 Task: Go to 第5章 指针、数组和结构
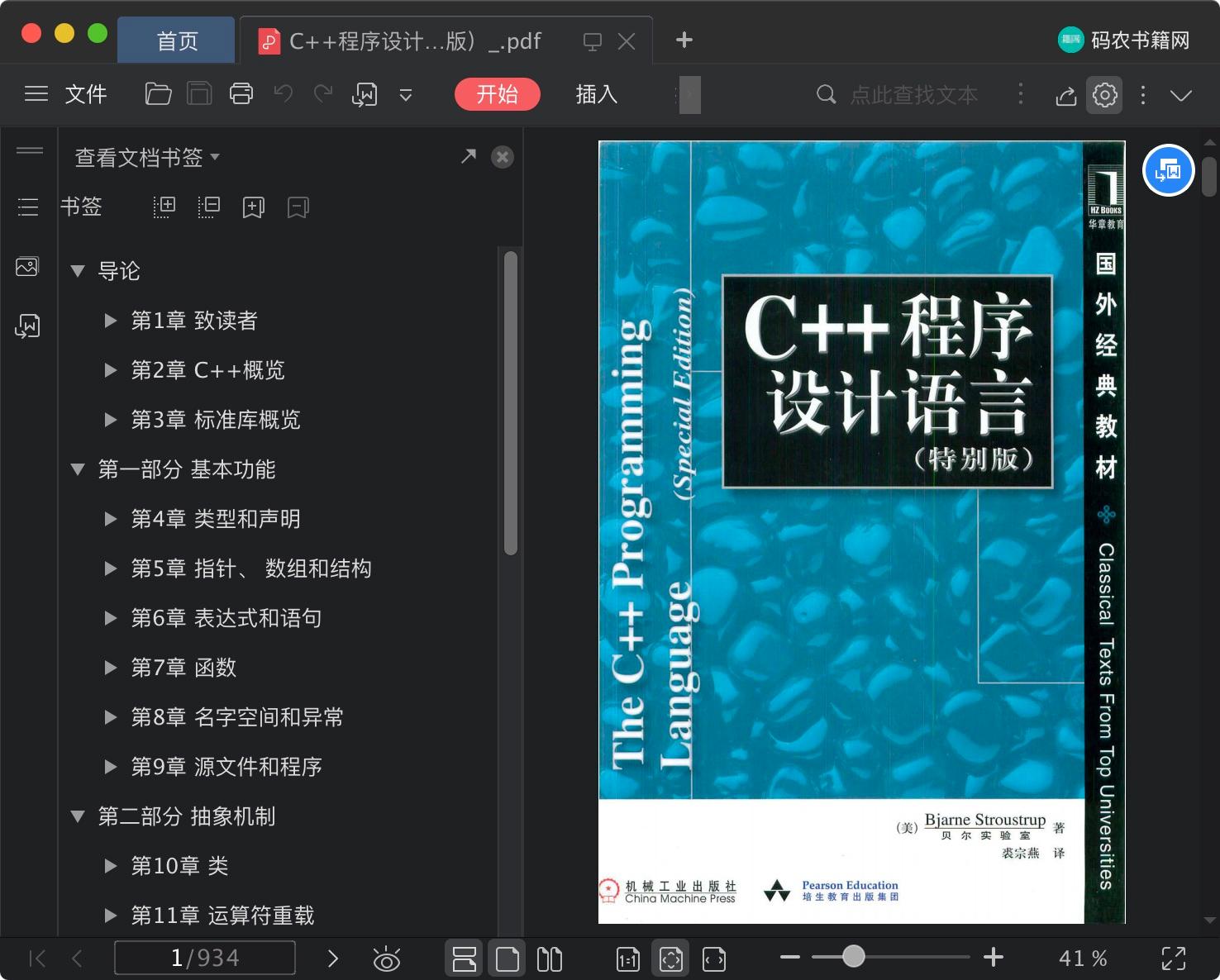click(251, 568)
